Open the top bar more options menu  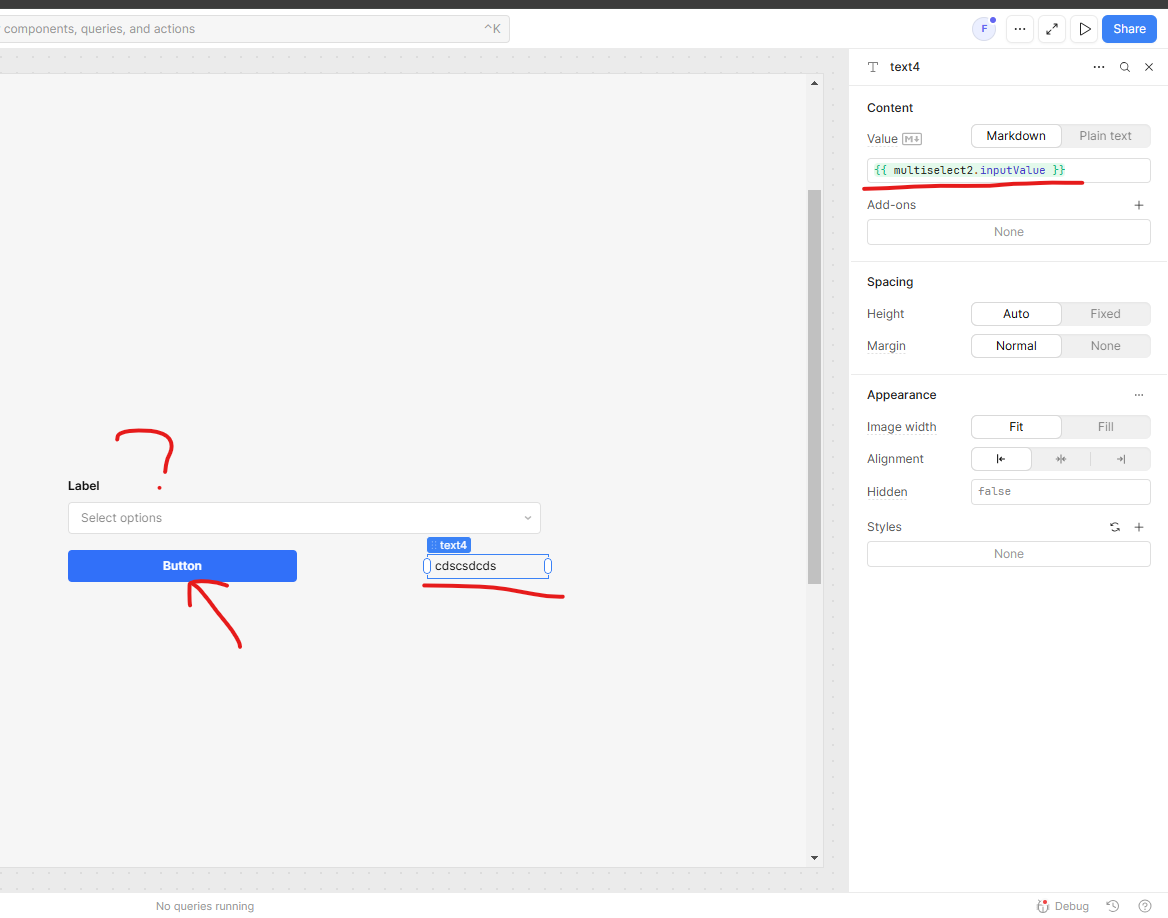1020,29
